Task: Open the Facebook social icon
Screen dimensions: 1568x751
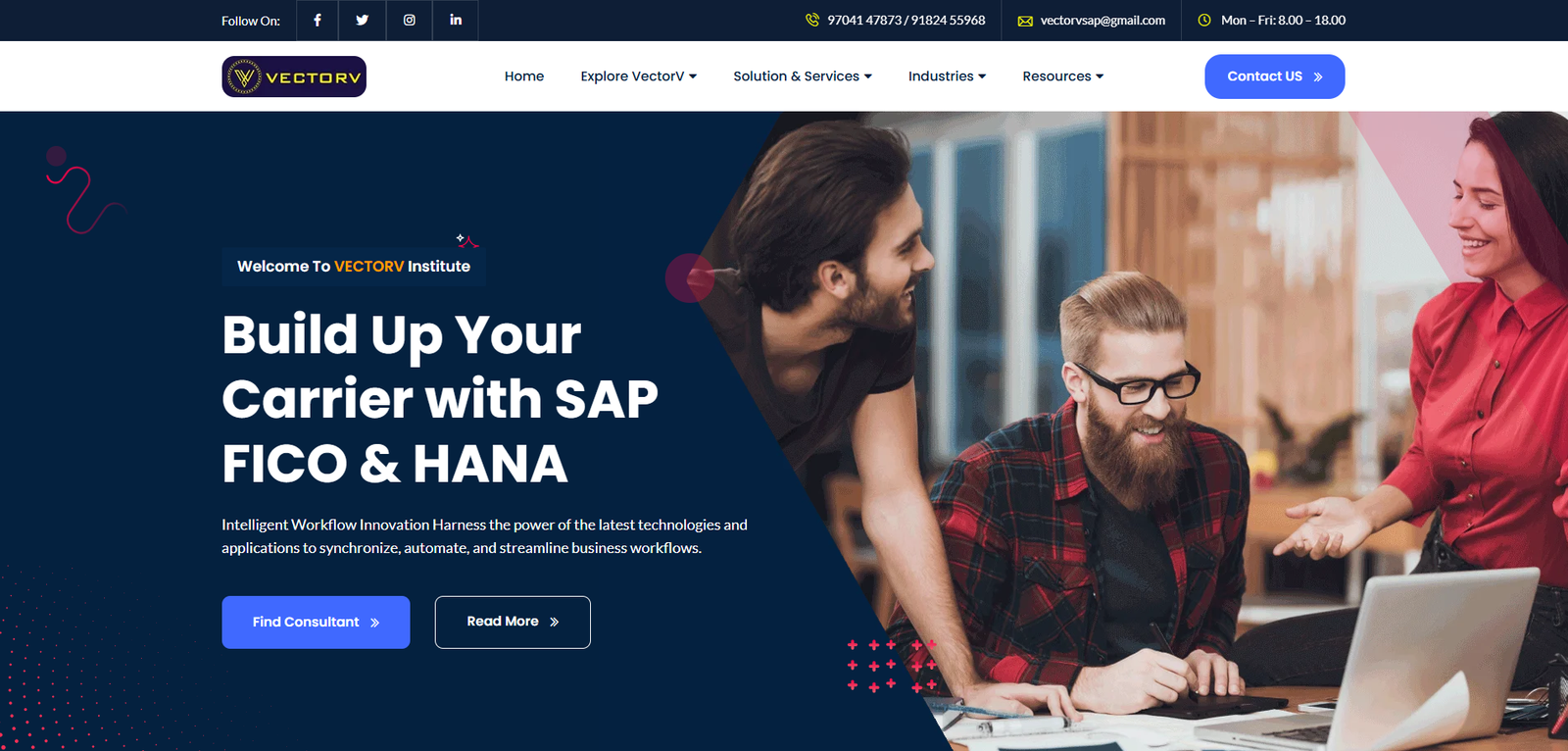Action: click(x=318, y=20)
